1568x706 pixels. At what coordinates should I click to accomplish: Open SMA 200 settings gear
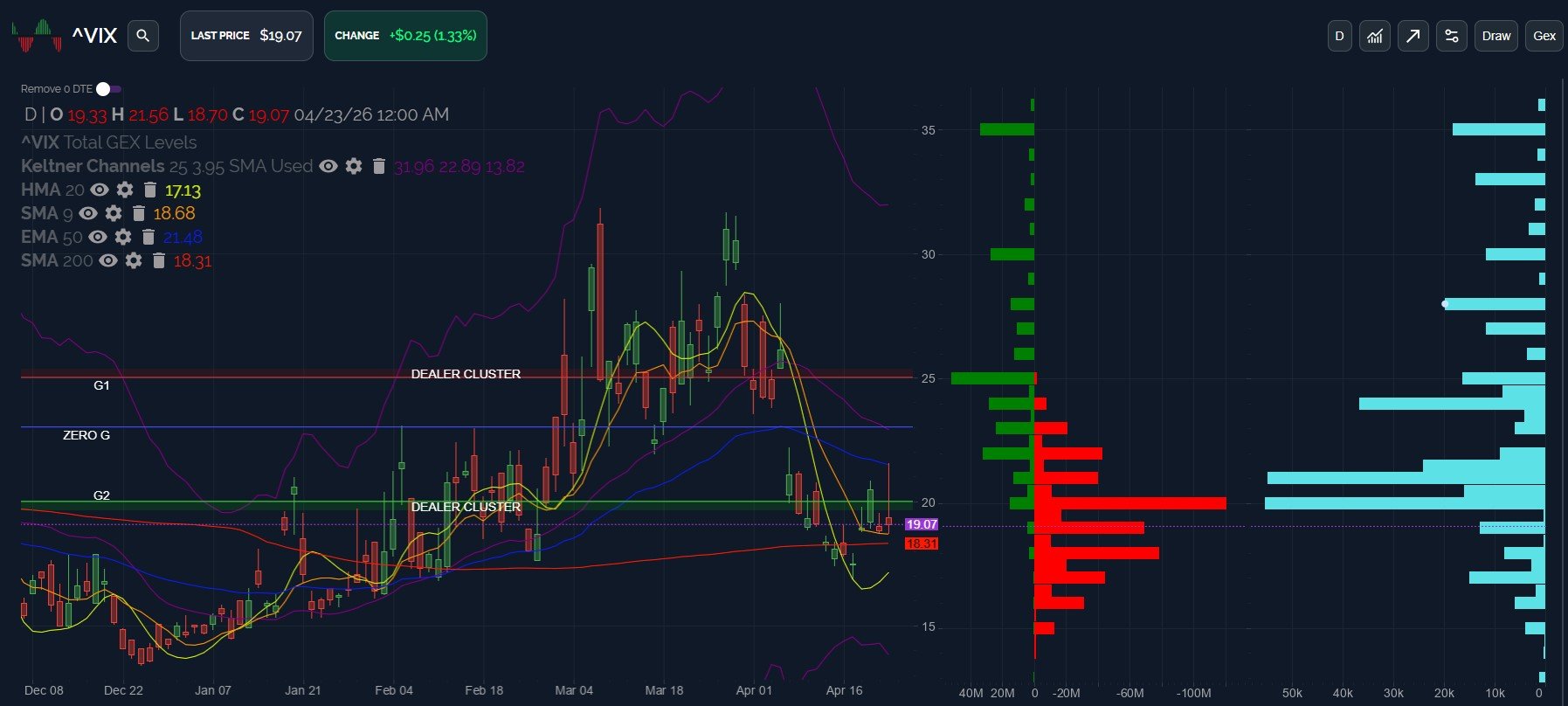pos(134,260)
